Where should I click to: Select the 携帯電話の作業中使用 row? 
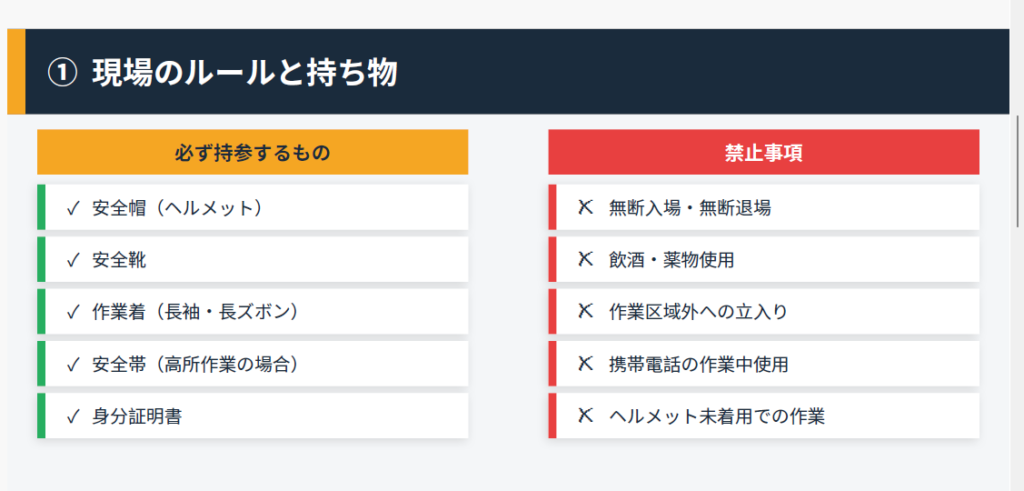(763, 364)
